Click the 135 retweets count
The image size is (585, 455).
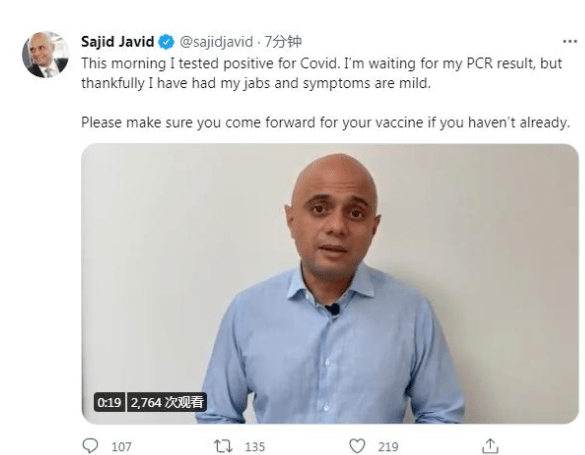coord(255,446)
